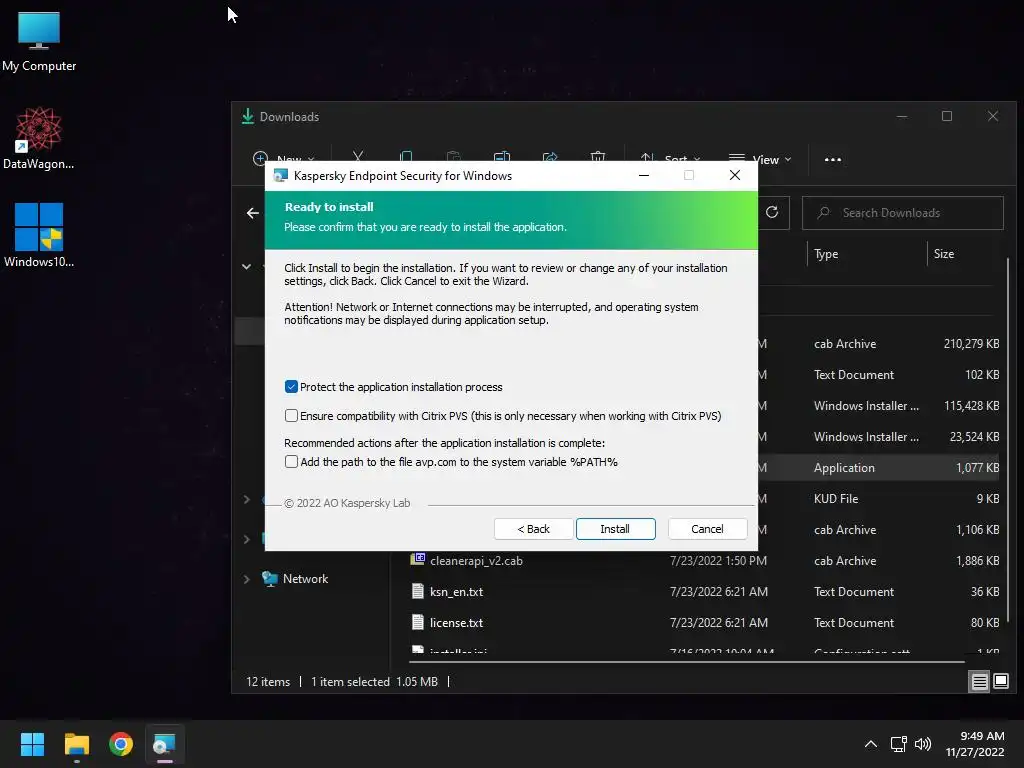Image resolution: width=1024 pixels, height=768 pixels.
Task: Expand the Network tree item
Action: 246,579
